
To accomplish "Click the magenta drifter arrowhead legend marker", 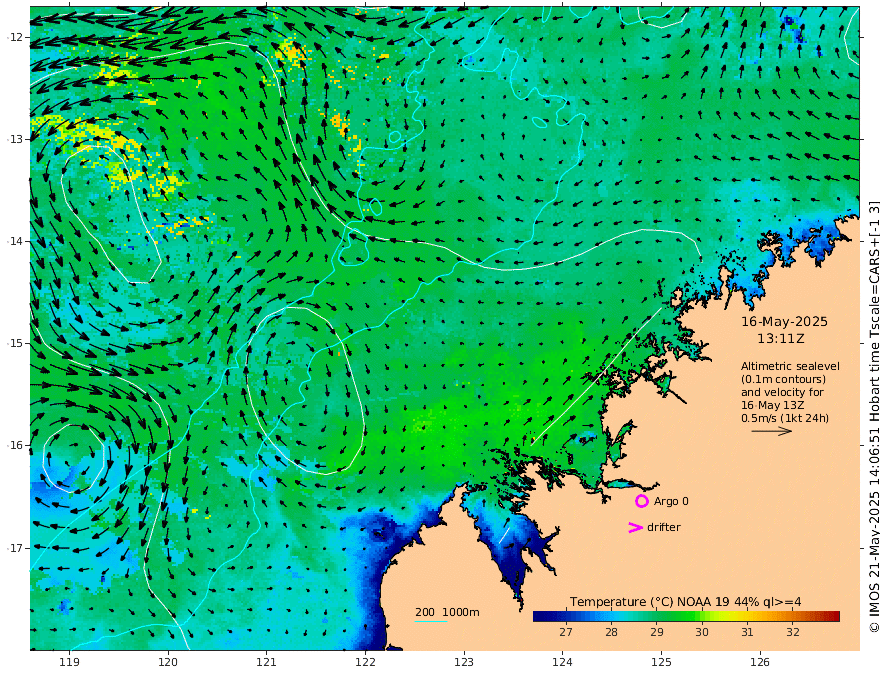I will coord(635,527).
